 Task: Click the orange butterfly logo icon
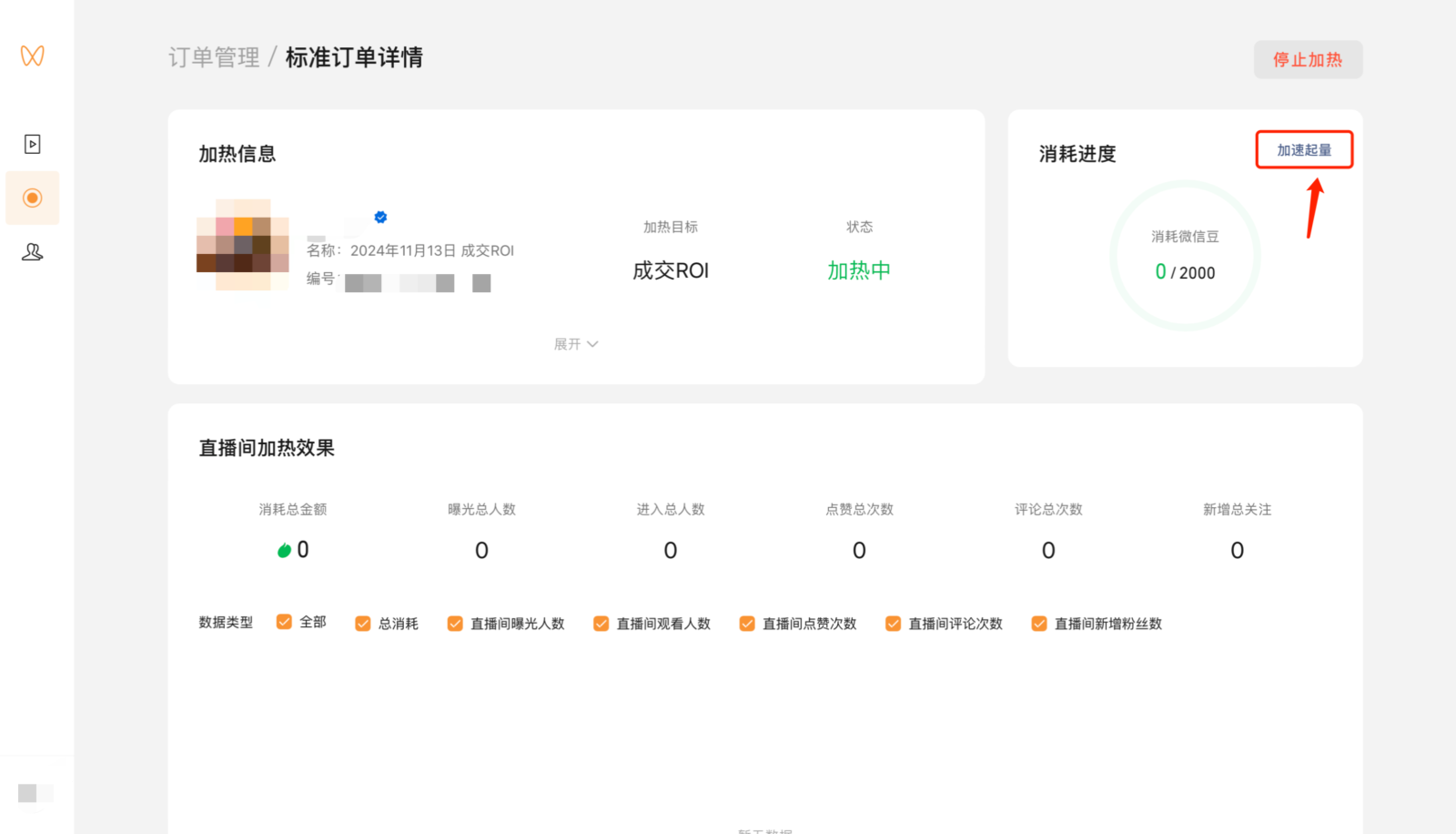[x=33, y=56]
